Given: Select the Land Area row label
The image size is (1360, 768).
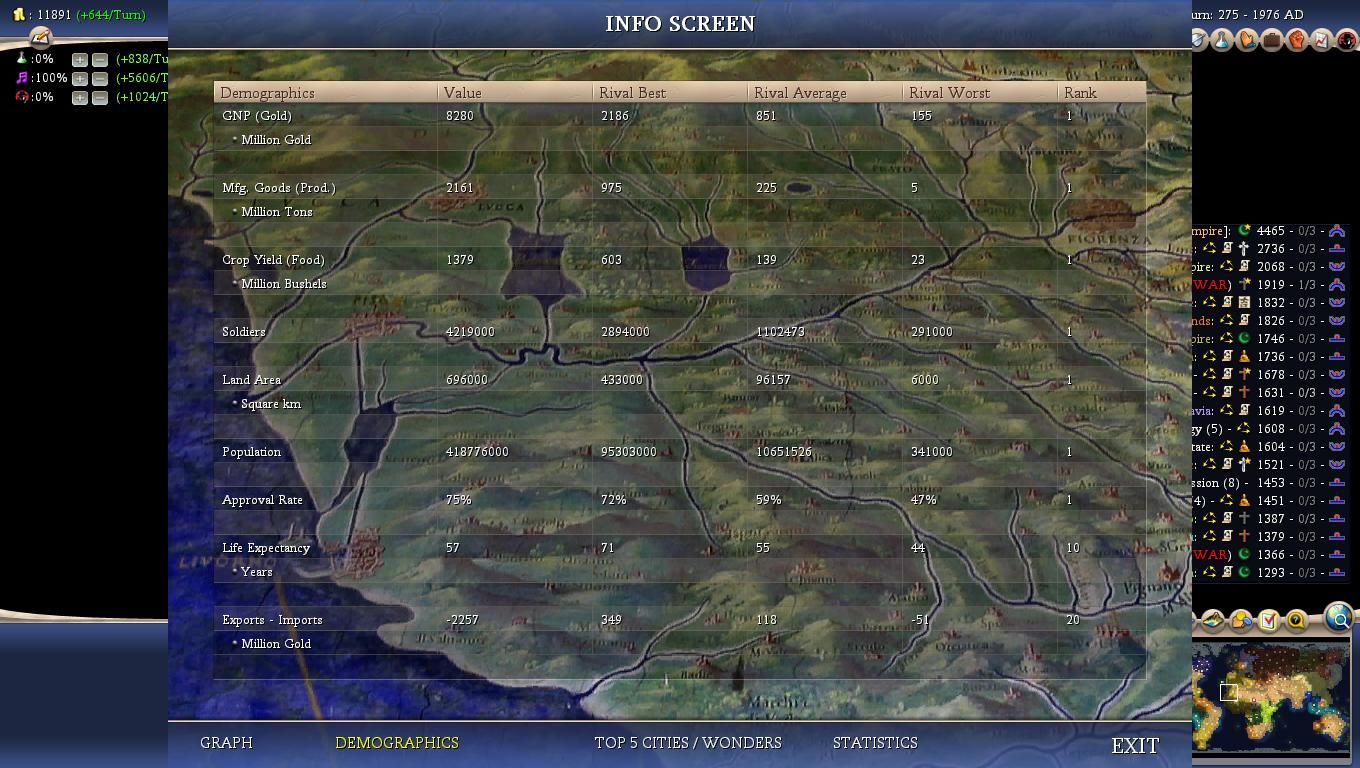Looking at the screenshot, I should tap(251, 380).
